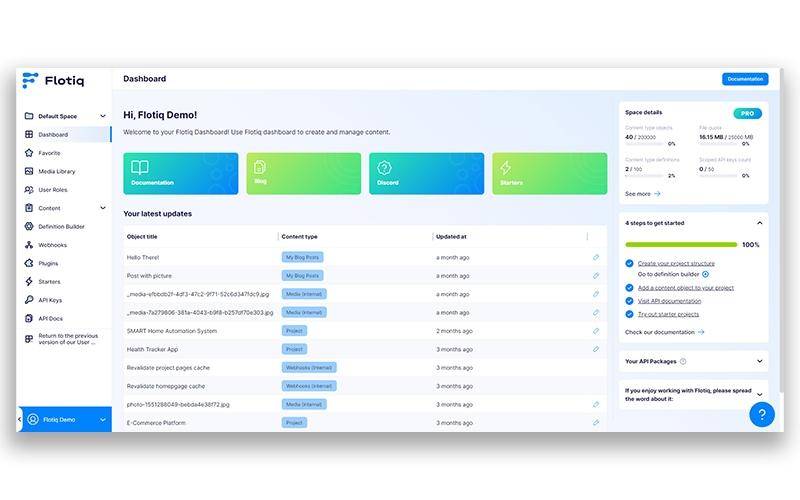The width and height of the screenshot is (800, 500).
Task: Open the Blog card
Action: pos(304,173)
